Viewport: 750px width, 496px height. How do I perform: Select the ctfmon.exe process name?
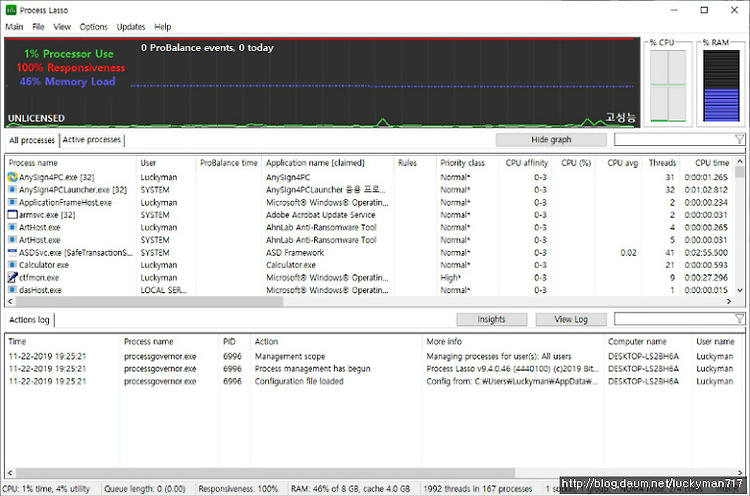[x=39, y=277]
